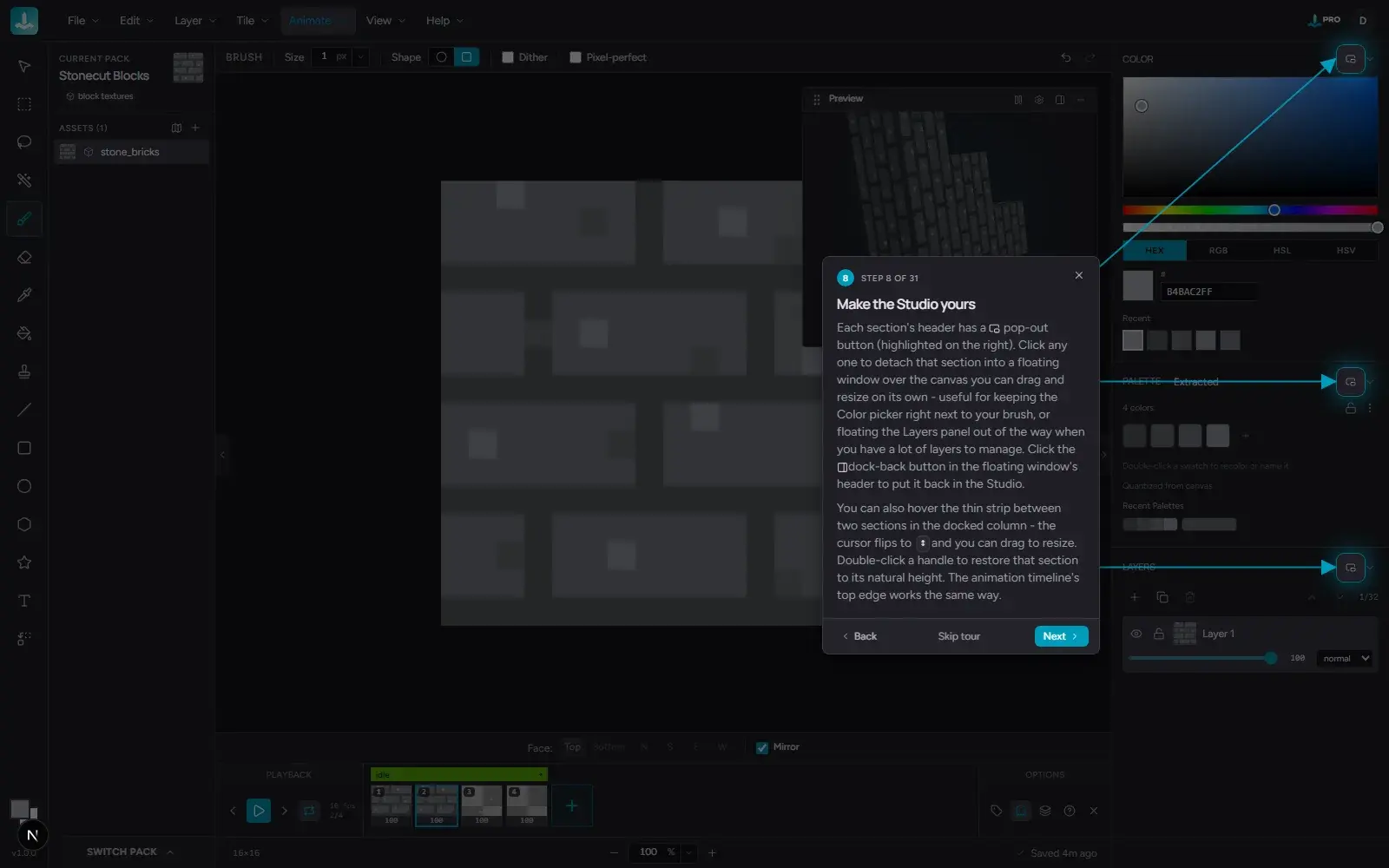The width and height of the screenshot is (1389, 868).
Task: Choose the square brush shape
Action: tap(466, 57)
